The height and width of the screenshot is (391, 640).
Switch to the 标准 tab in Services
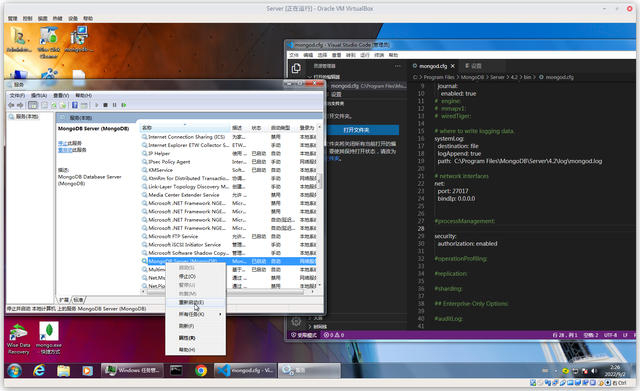point(78,300)
